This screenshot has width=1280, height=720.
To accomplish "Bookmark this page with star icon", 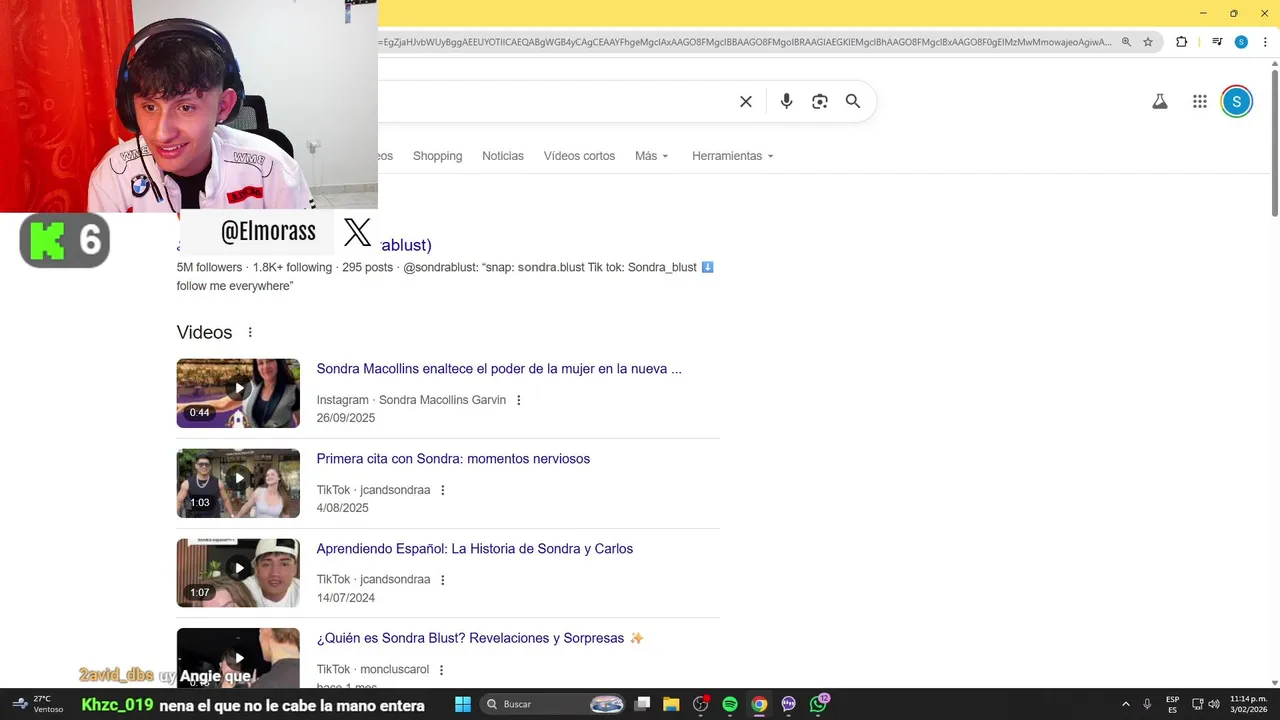I will click(1148, 42).
